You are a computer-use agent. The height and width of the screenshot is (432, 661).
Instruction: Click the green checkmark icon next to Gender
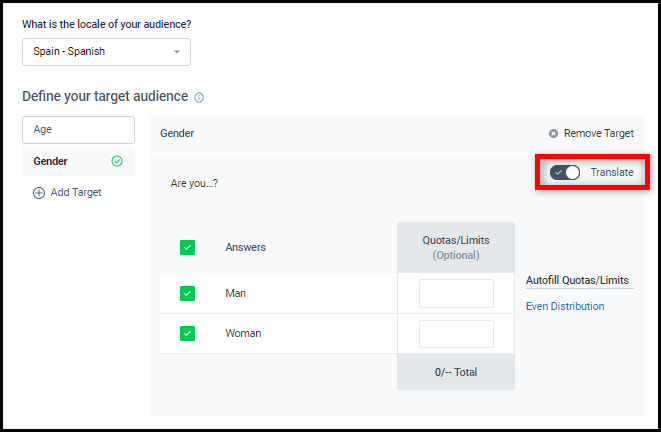117,161
